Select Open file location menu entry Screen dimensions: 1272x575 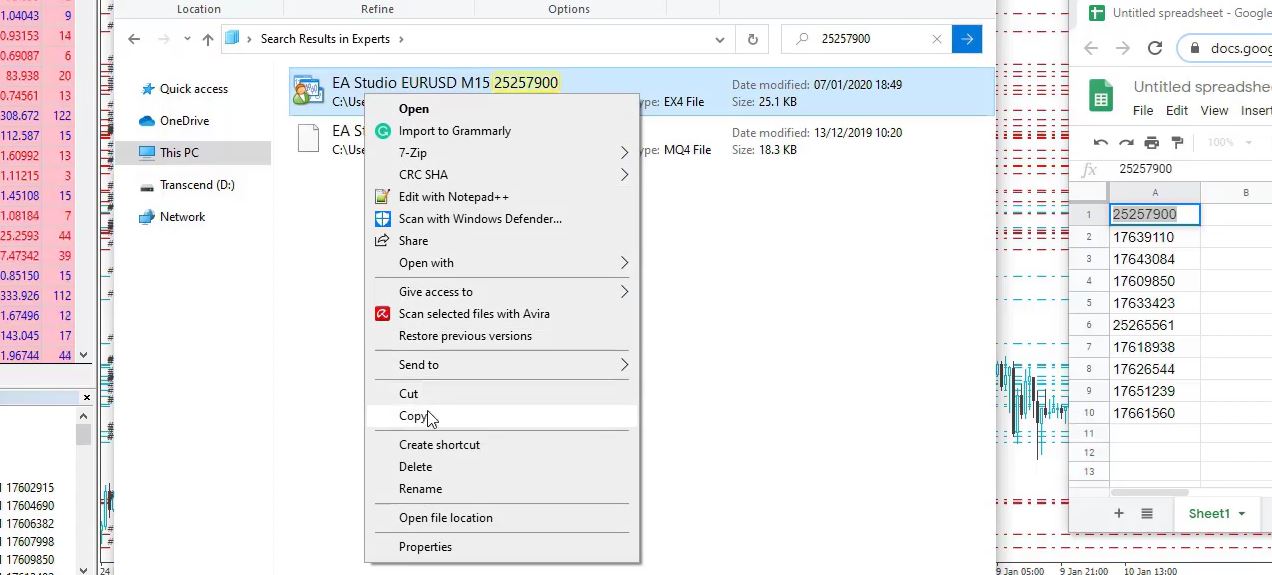446,518
